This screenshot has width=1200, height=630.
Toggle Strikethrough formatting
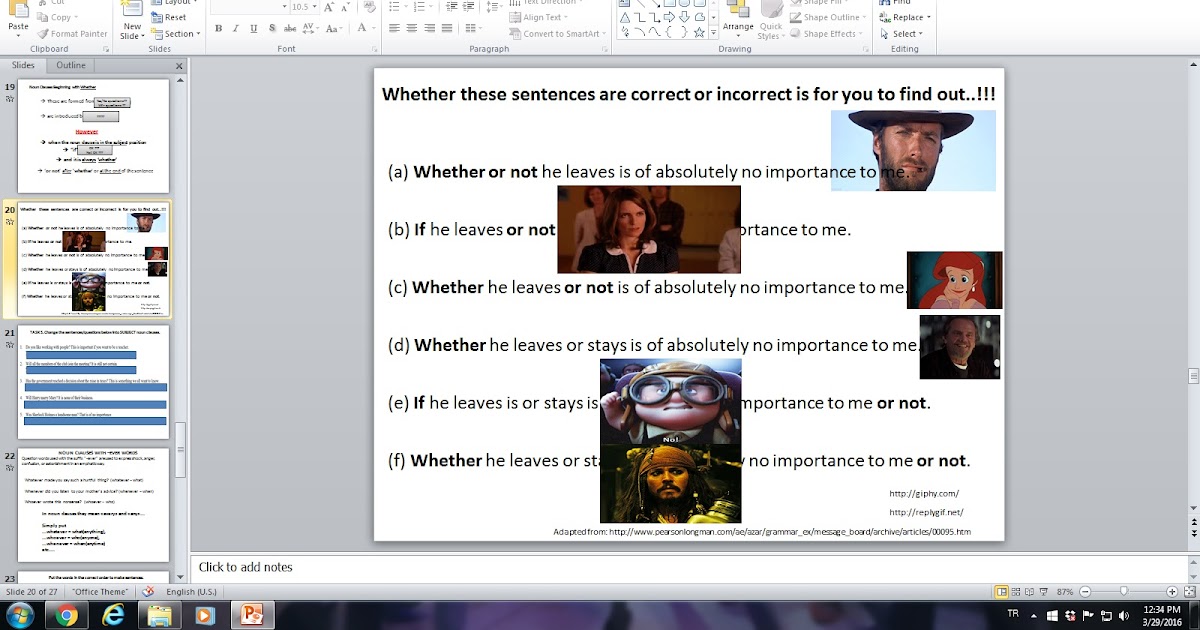pos(292,29)
